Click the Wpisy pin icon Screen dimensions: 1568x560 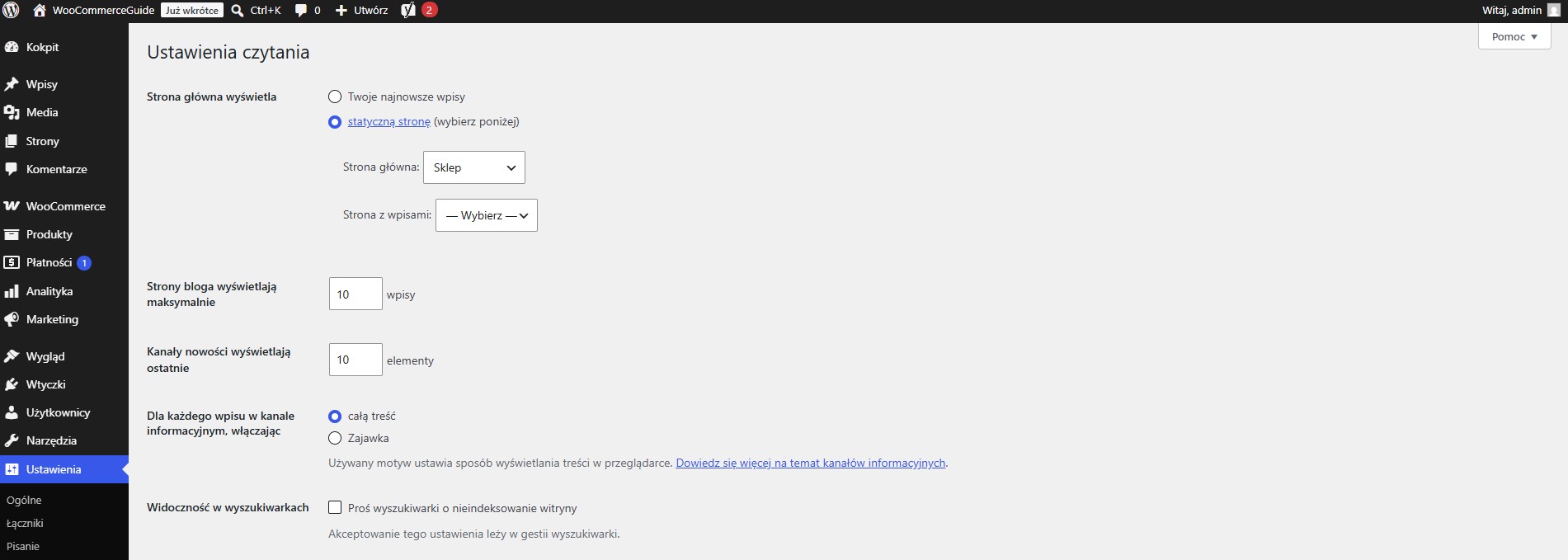12,84
